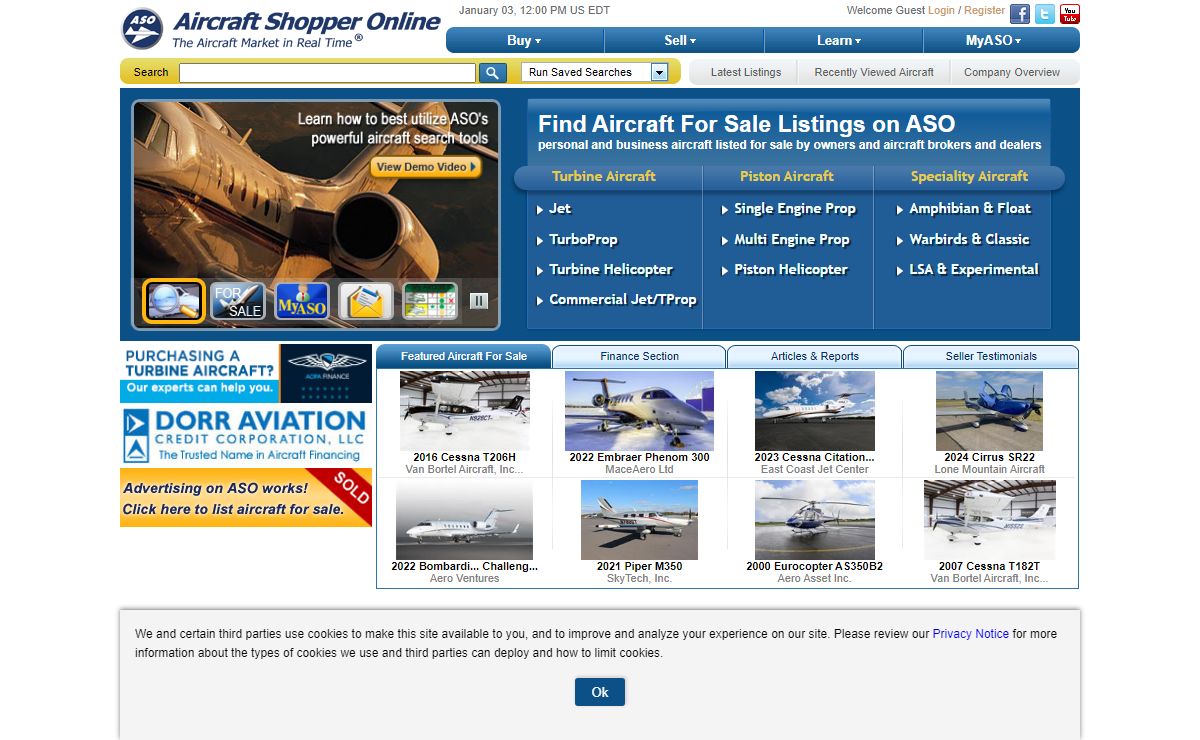Select the For Sale slide icon
The height and width of the screenshot is (740, 1200).
tap(238, 301)
